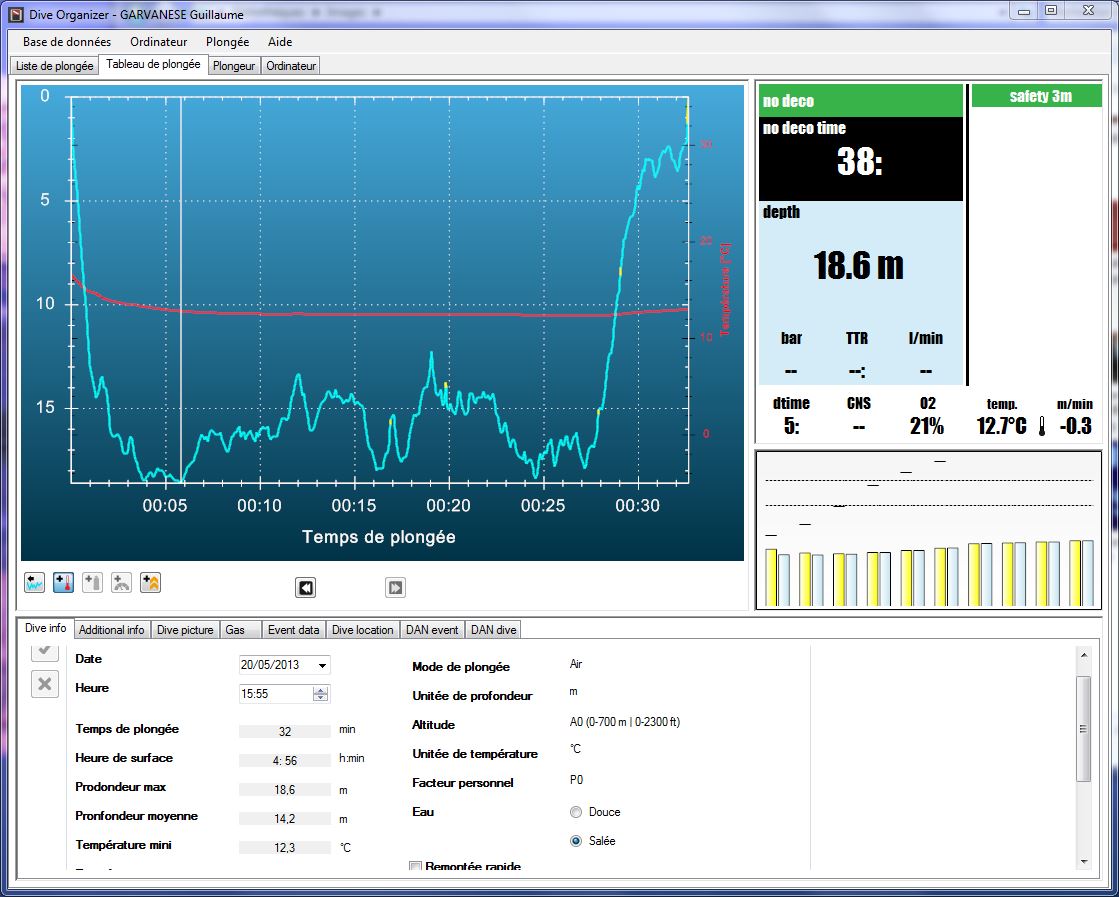Click the Heure de surface value 4: 56
Image resolution: width=1119 pixels, height=897 pixels.
pos(285,761)
